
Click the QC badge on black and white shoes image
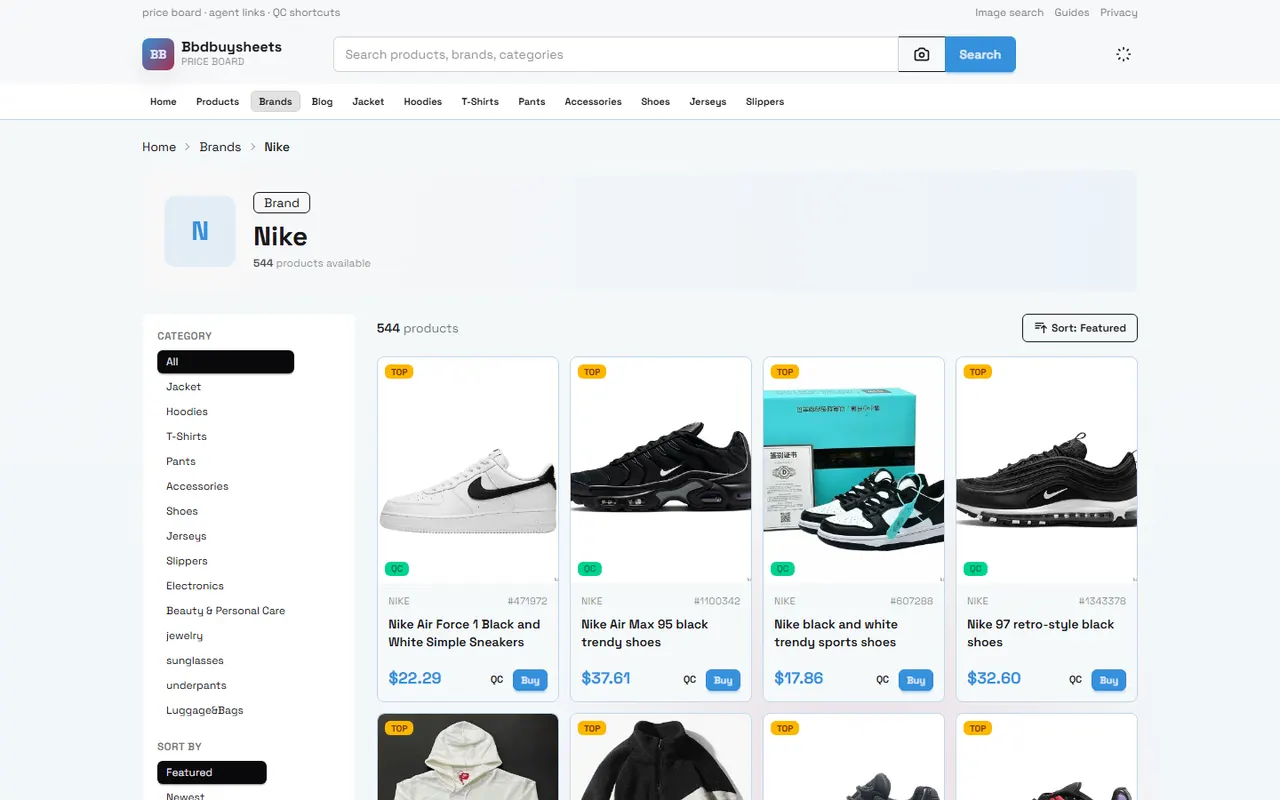783,569
